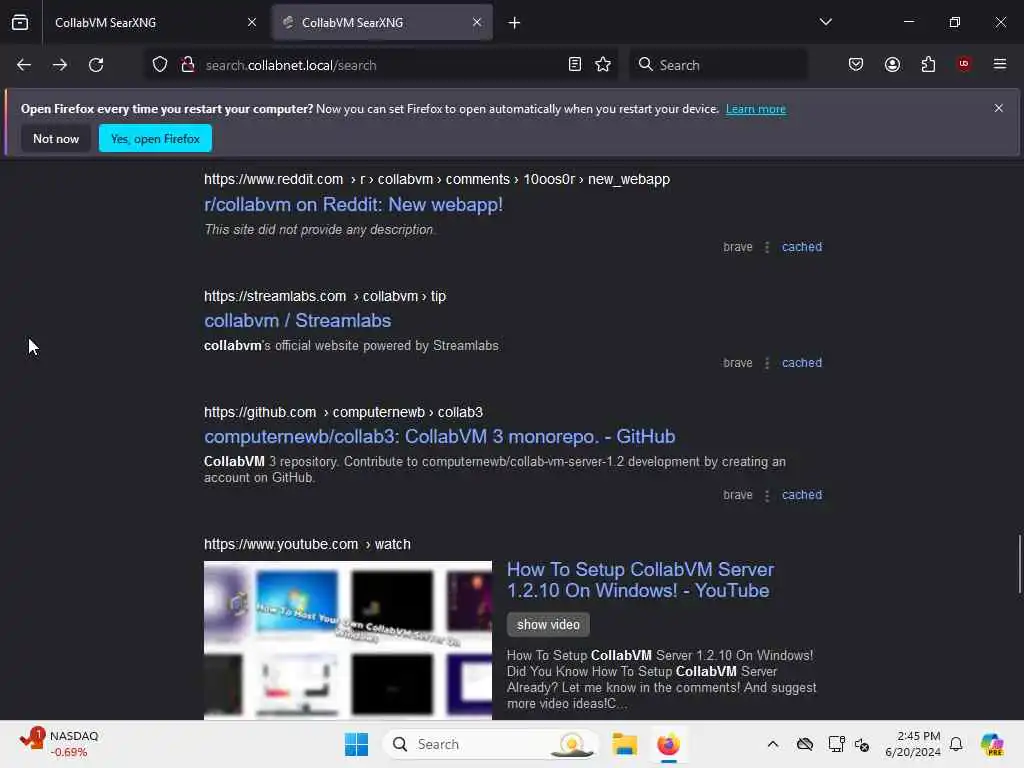Open muted volume tray icon

(x=862, y=744)
